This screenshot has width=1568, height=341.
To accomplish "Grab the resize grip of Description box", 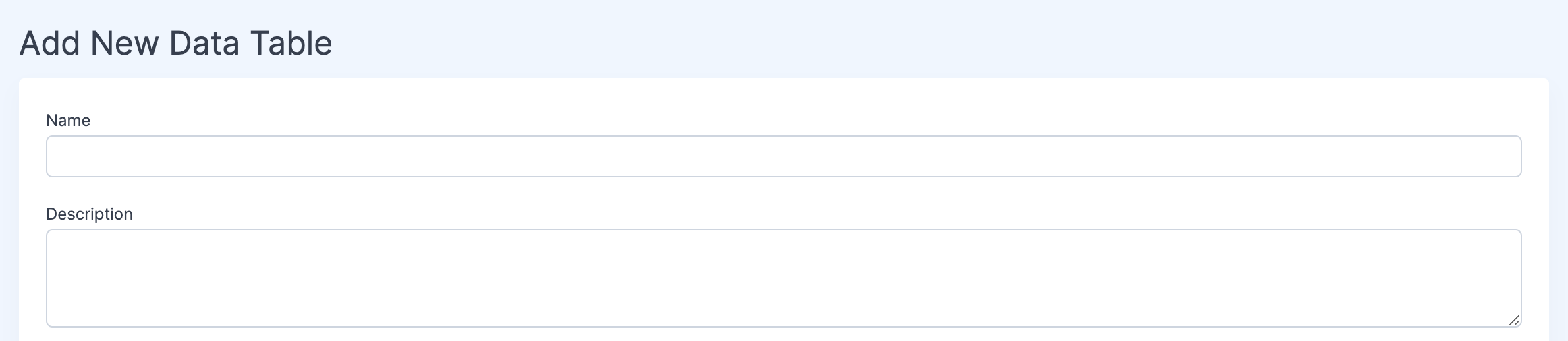I will click(x=1514, y=321).
